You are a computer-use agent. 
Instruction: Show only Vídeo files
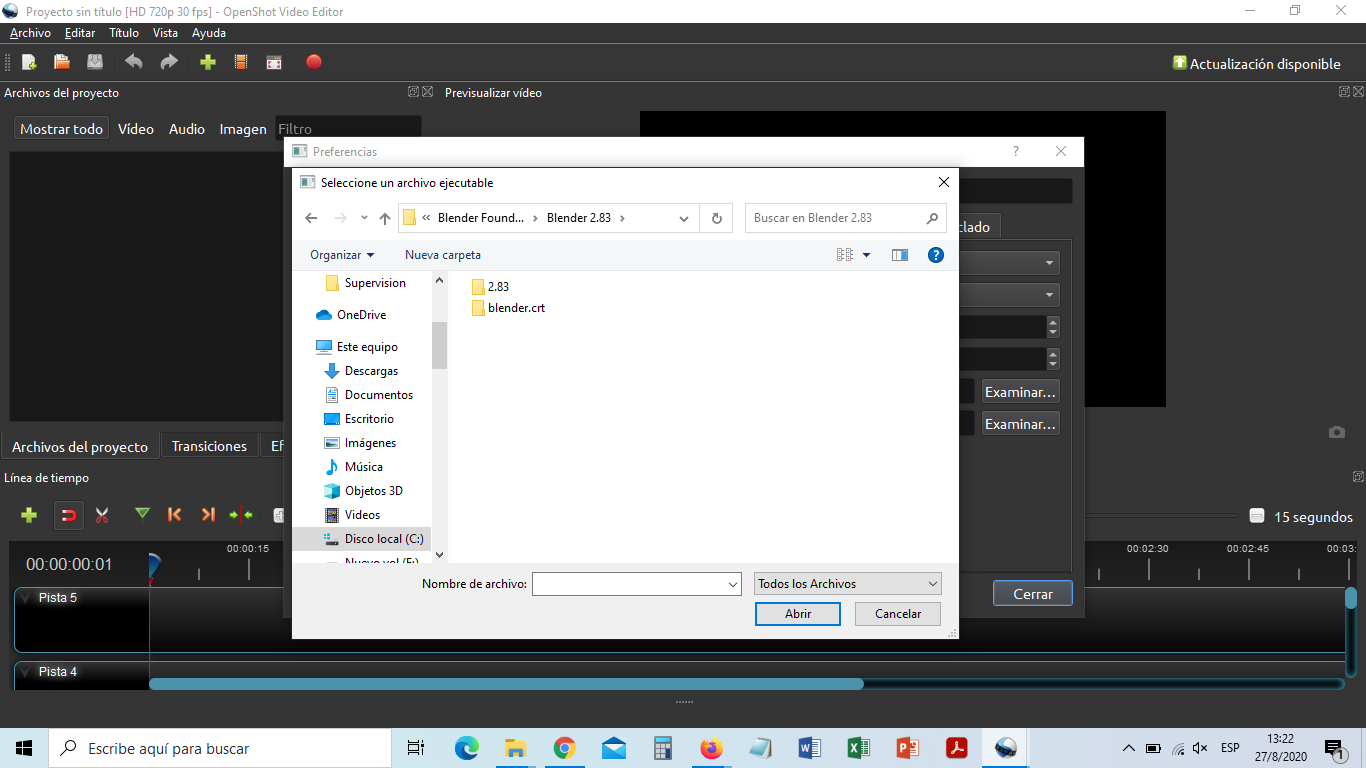point(135,128)
